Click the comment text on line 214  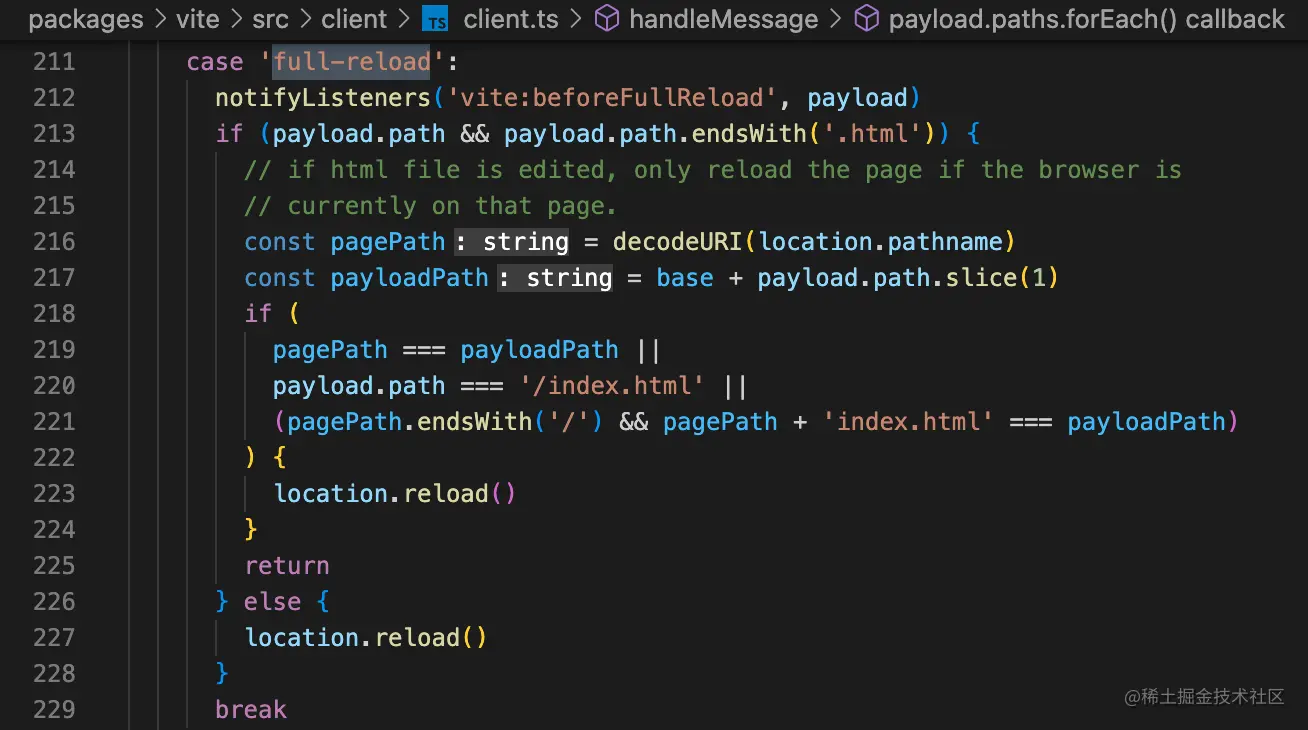click(713, 170)
